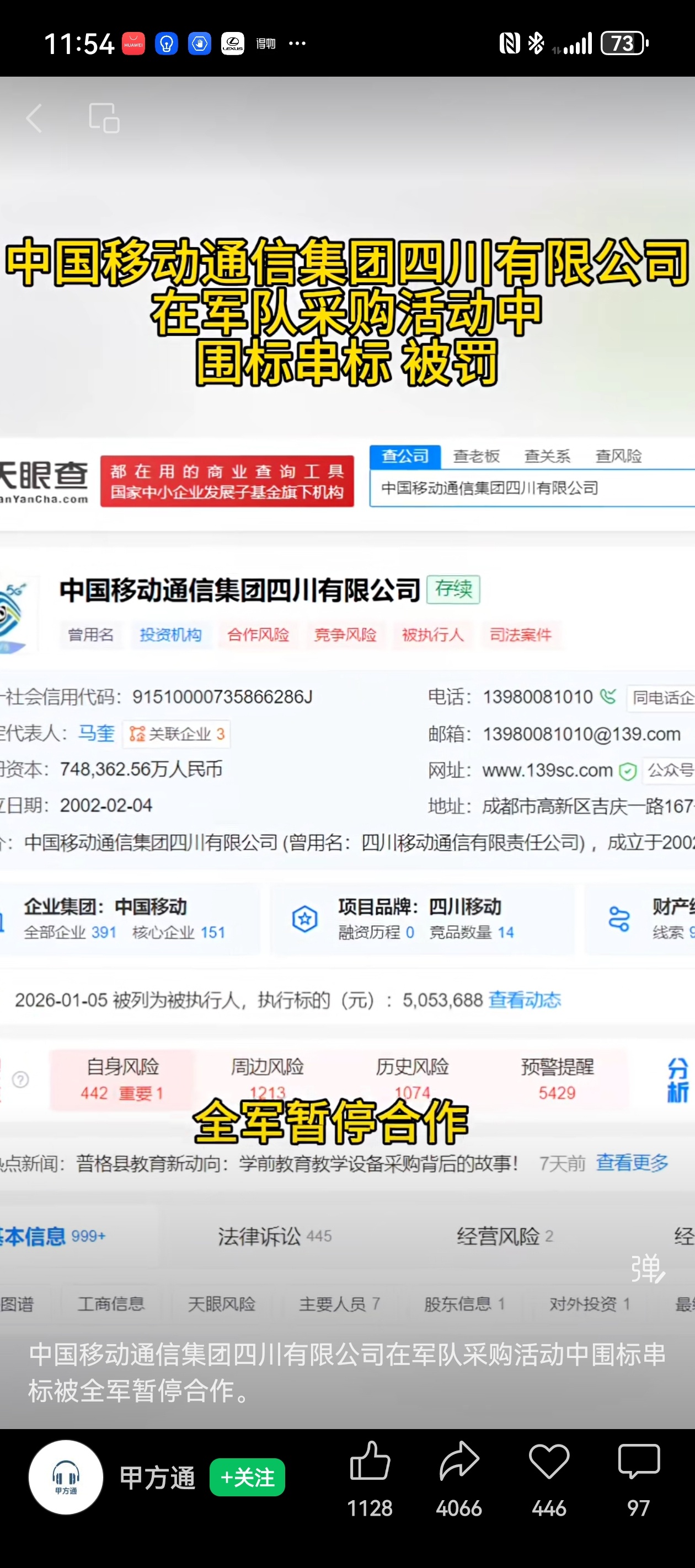Viewport: 695px width, 1568px height.
Task: Select the 对外投资 1 sub-tab
Action: [590, 1303]
